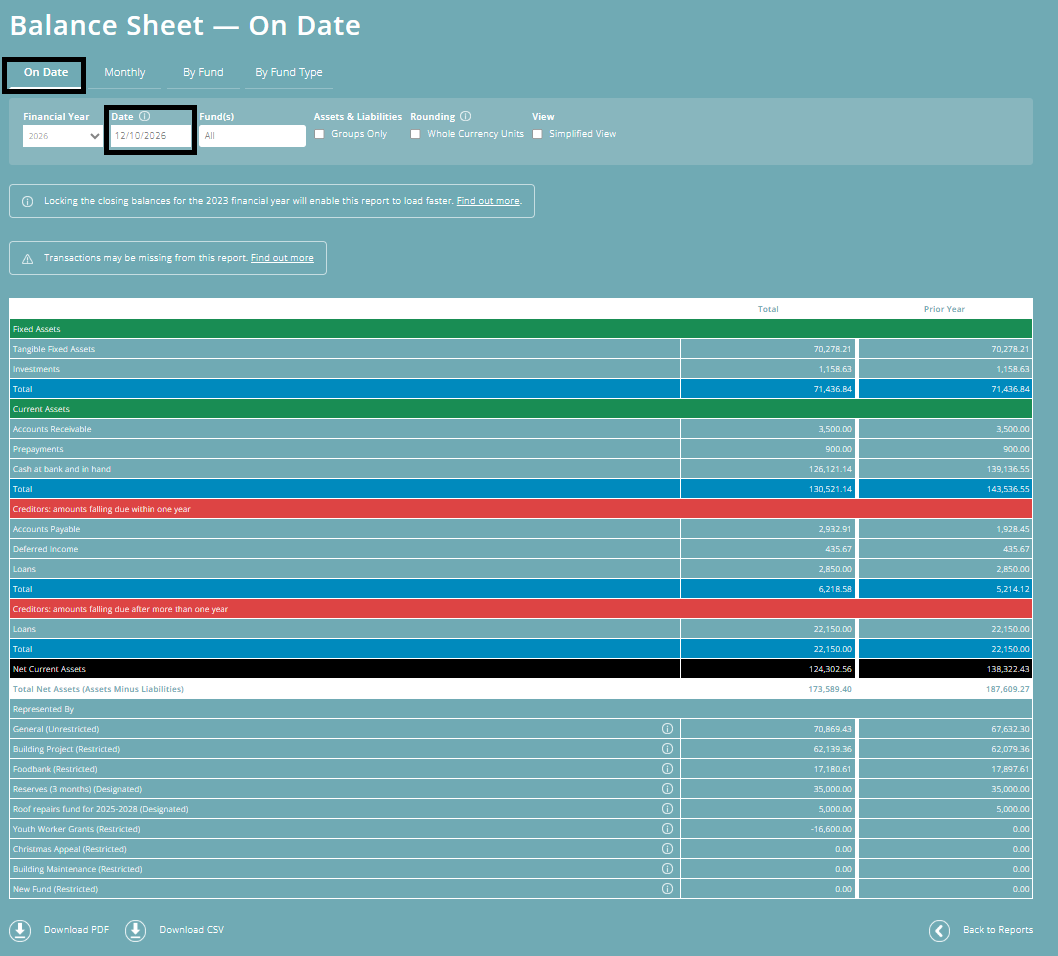Image resolution: width=1058 pixels, height=956 pixels.
Task: Click the 126,121.14 cash total value
Action: point(831,469)
